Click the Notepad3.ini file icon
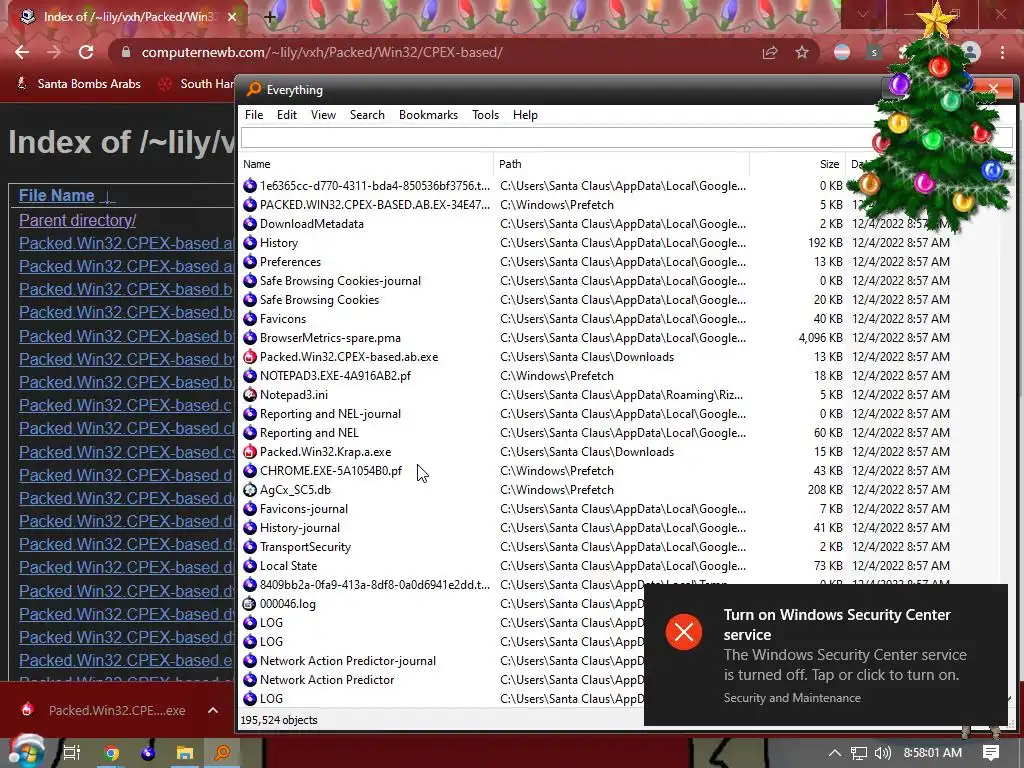This screenshot has width=1024, height=768. [x=249, y=394]
